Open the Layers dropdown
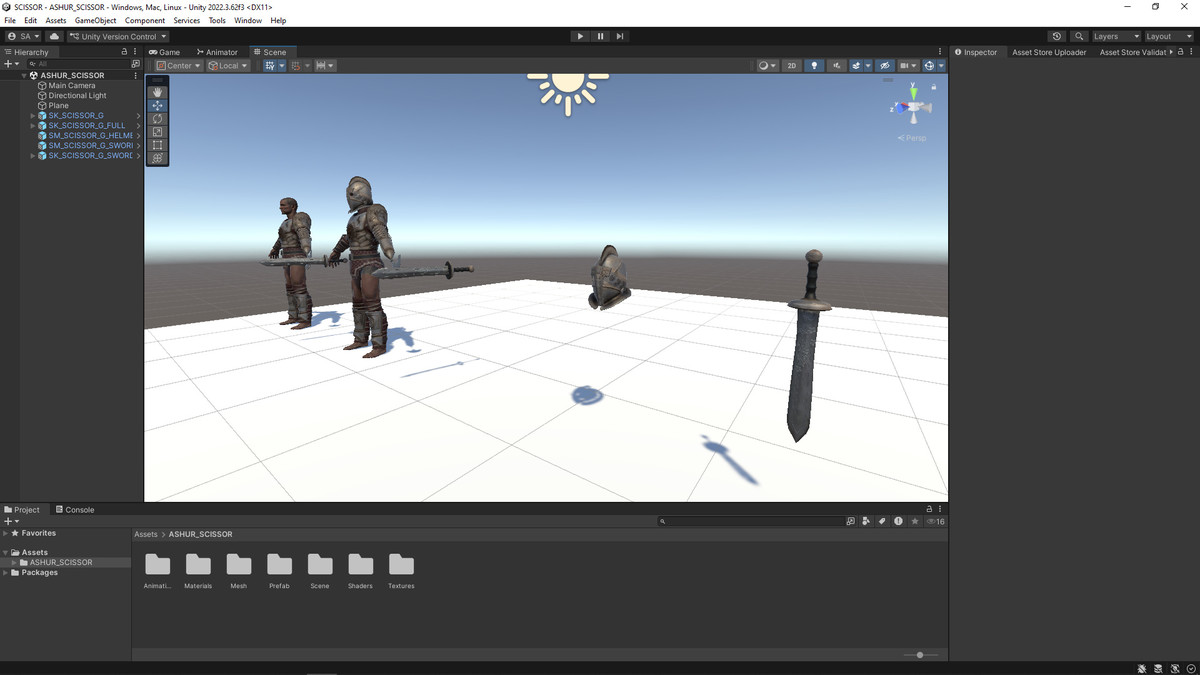The width and height of the screenshot is (1200, 675). [x=1115, y=36]
